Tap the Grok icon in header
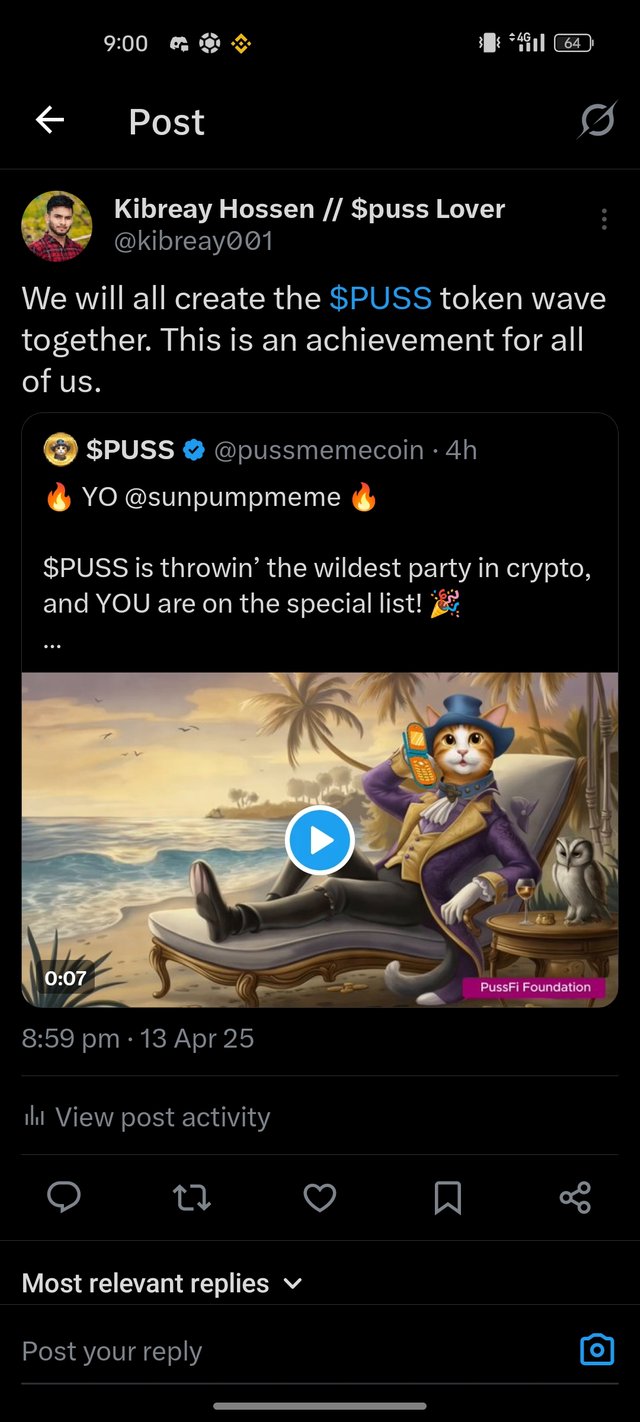 (x=597, y=121)
